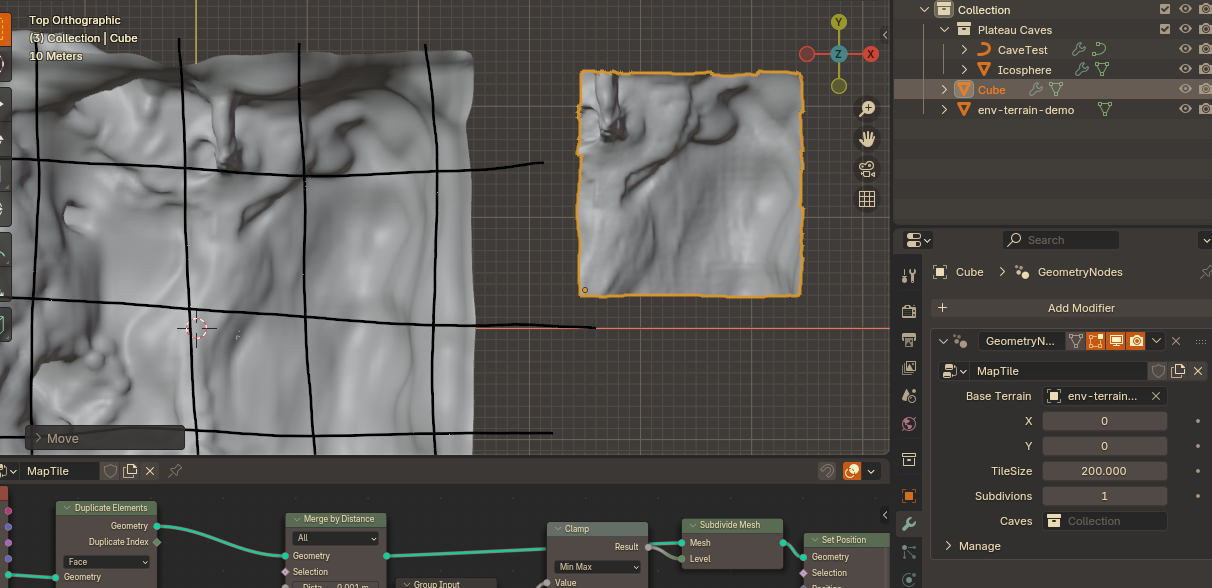The height and width of the screenshot is (588, 1212).
Task: Open the Modifier Properties wrench tab
Action: pos(908,523)
